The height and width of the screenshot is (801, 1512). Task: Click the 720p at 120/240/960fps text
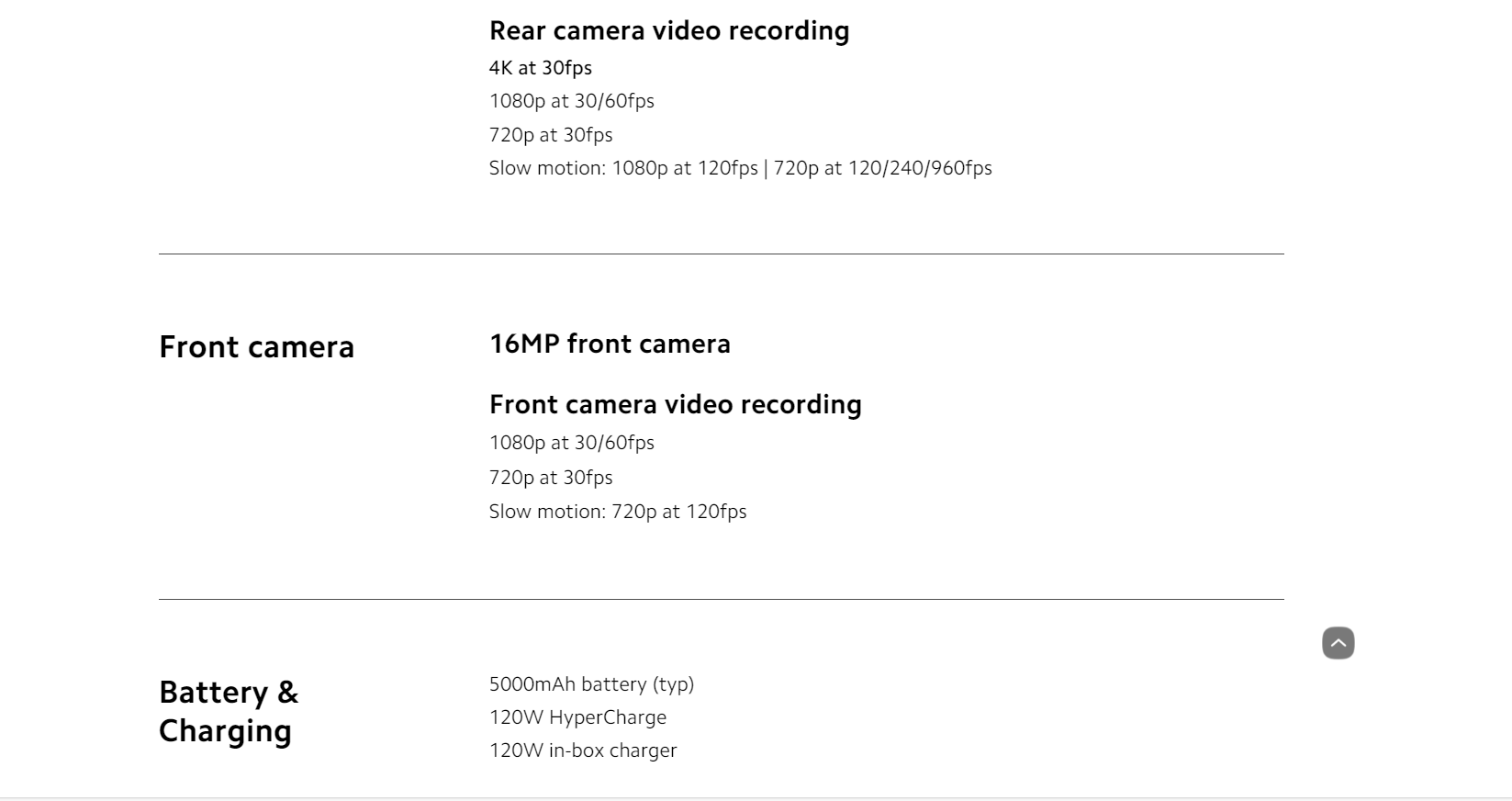pyautogui.click(x=882, y=168)
